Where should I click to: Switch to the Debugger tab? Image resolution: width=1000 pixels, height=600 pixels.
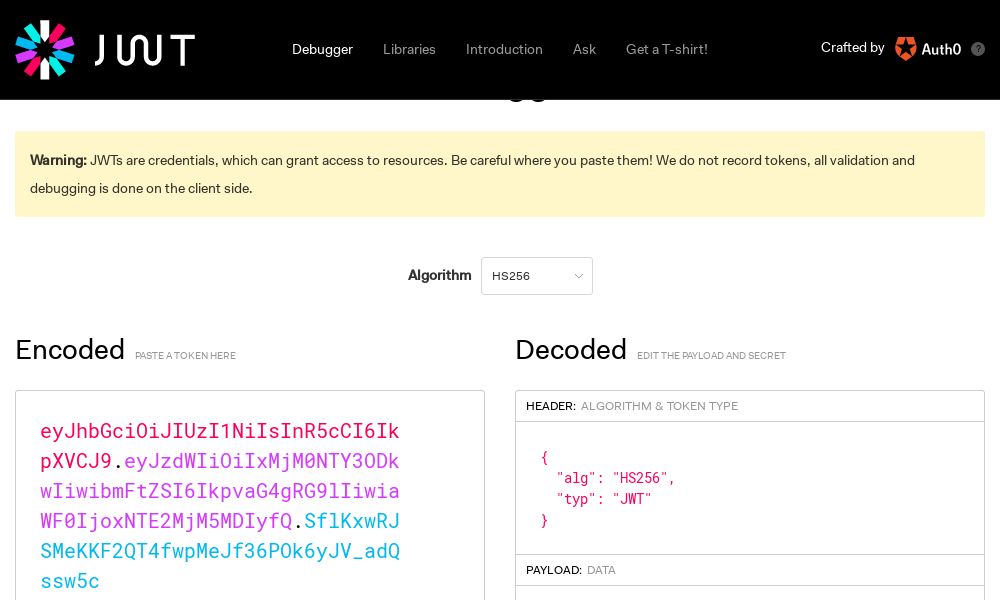(322, 49)
